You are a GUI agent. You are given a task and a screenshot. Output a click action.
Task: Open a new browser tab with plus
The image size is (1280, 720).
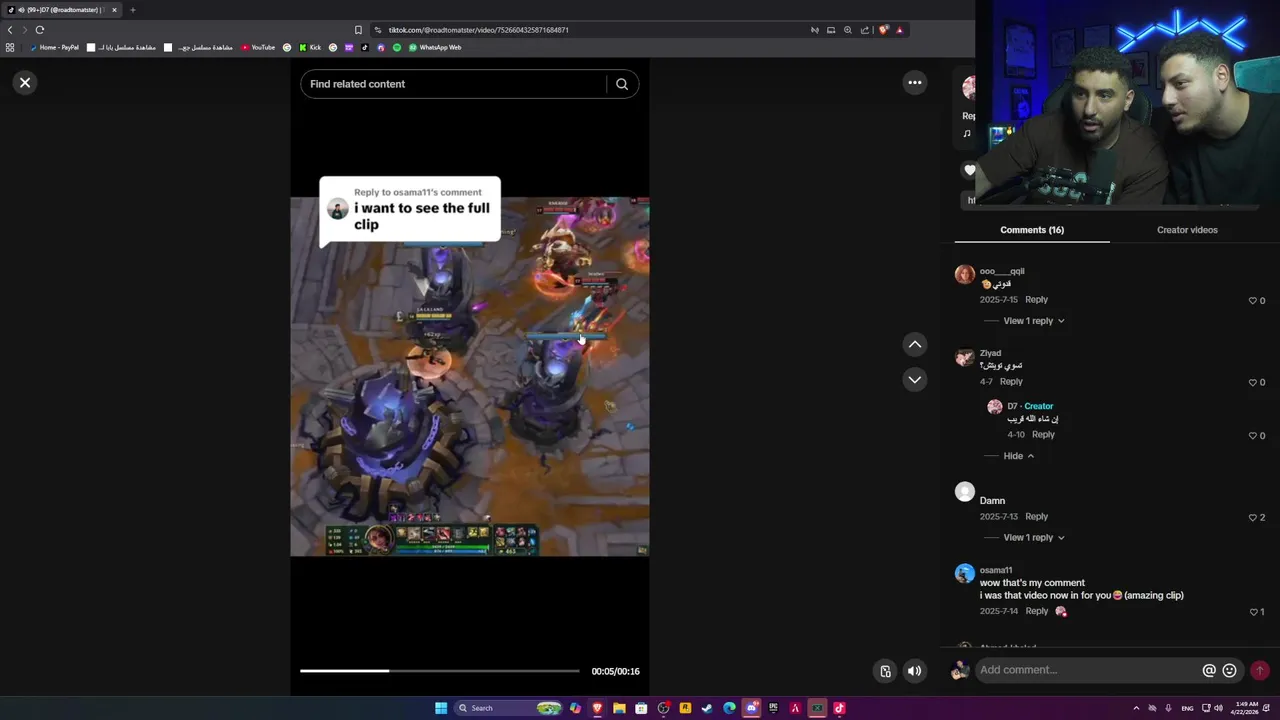tap(132, 10)
